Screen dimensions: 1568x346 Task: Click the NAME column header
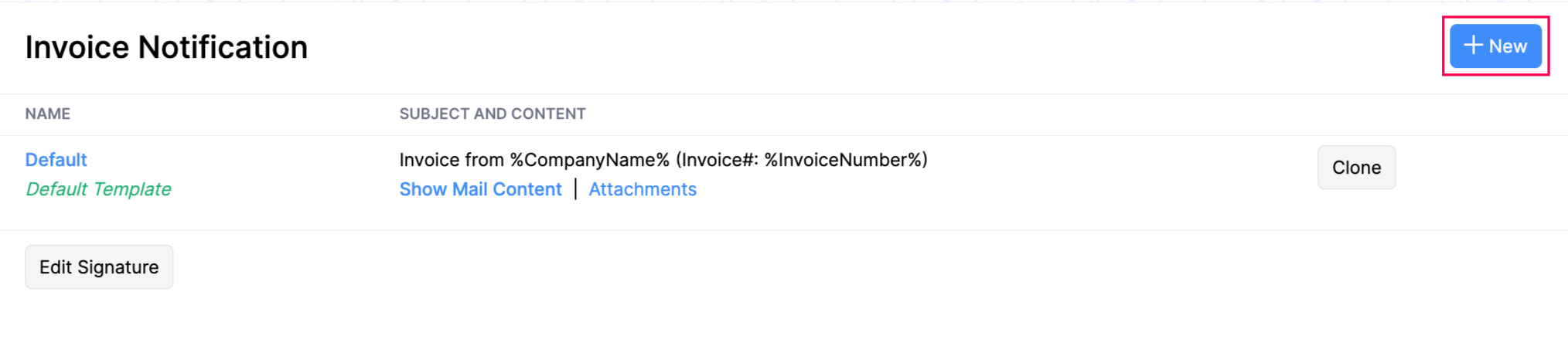coord(47,114)
